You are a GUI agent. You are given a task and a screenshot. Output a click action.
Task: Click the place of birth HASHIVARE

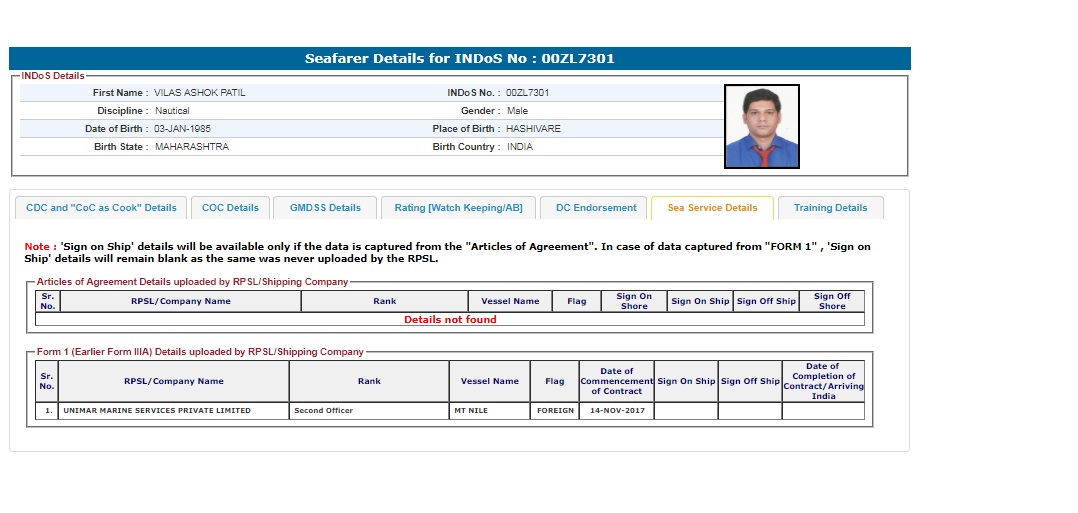533,129
